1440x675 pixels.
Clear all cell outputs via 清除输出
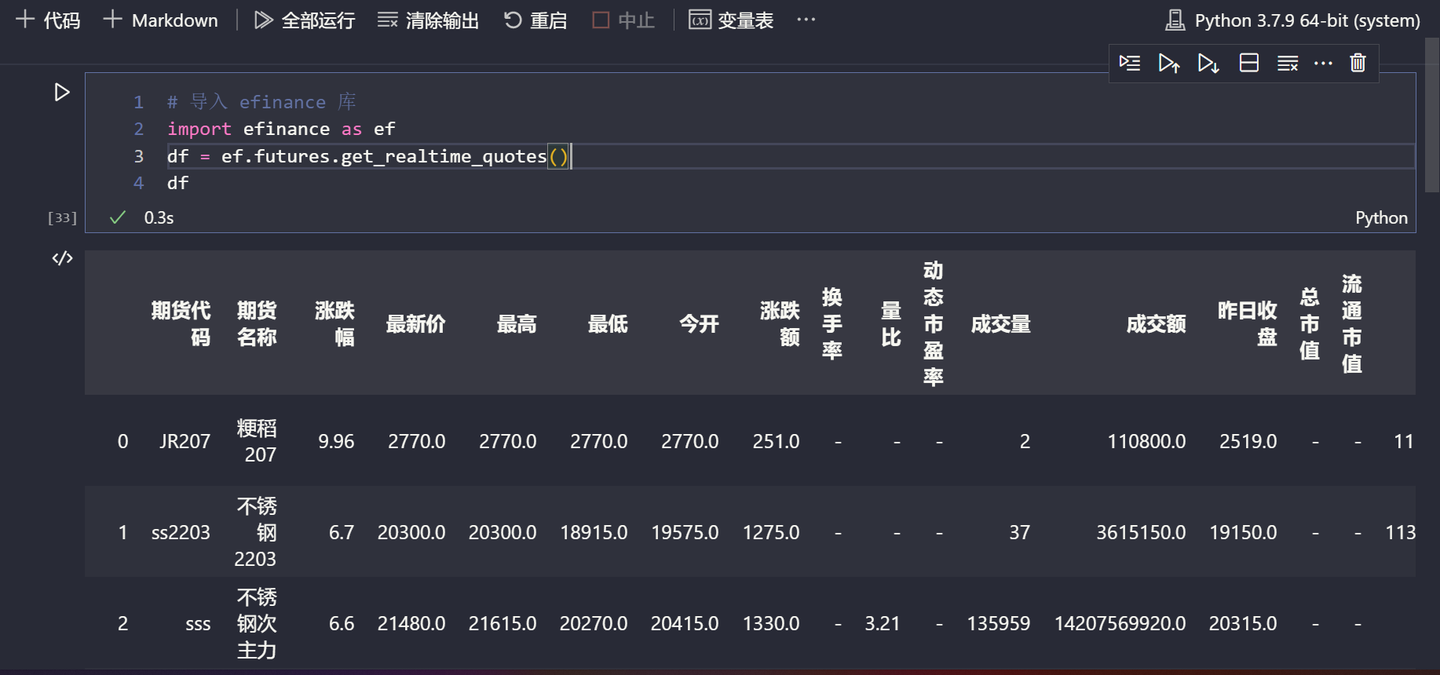coord(427,19)
